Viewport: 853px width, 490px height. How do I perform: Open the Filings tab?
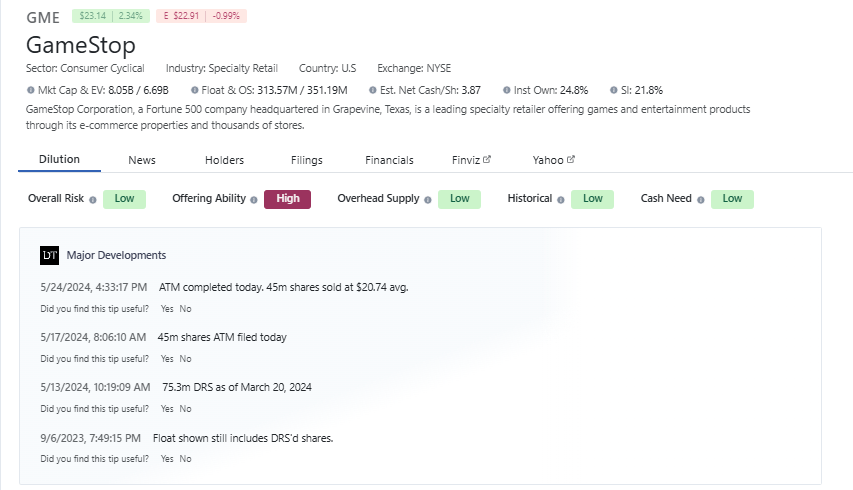(x=306, y=160)
